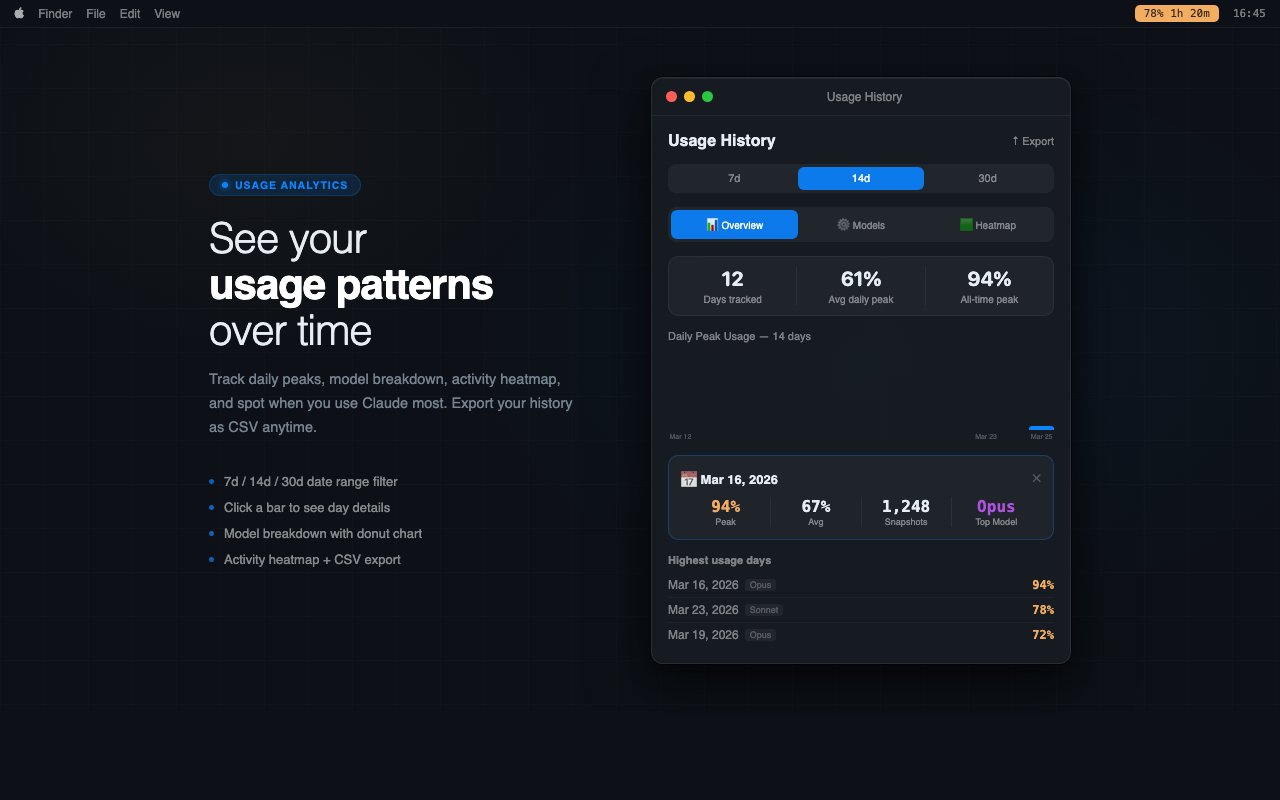Select the 14d date range
This screenshot has width=1280, height=800.
coord(860,178)
